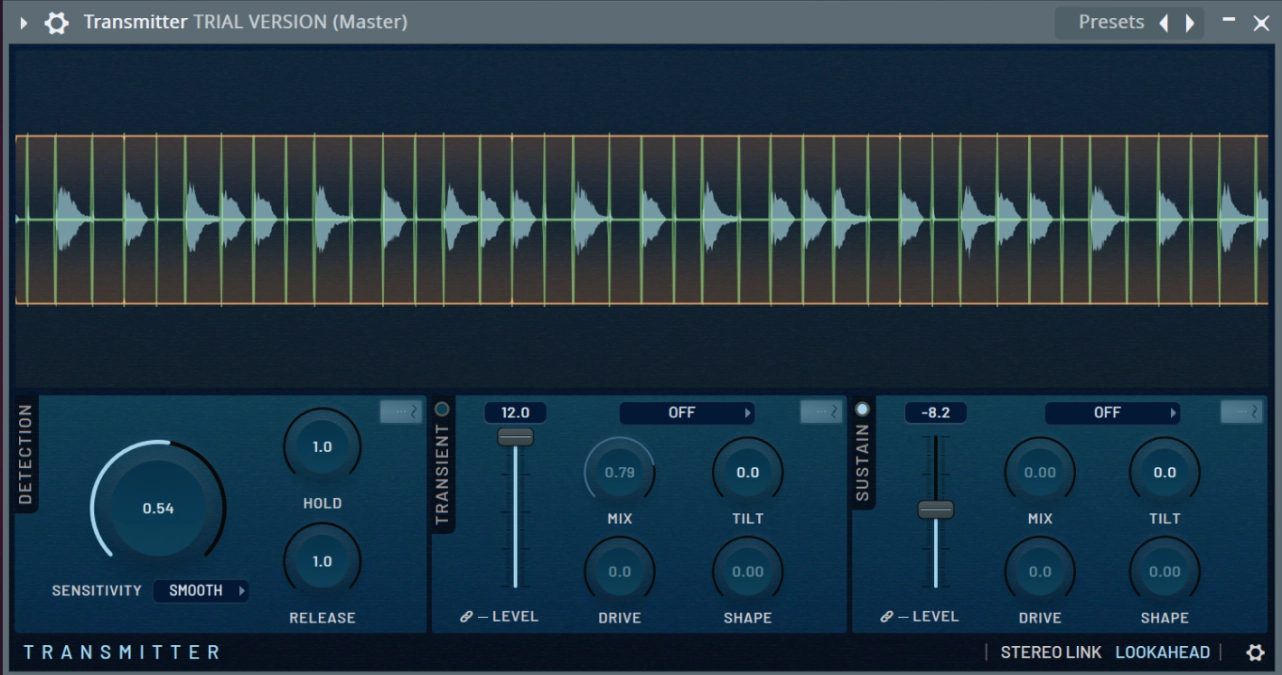This screenshot has height=675, width=1282.
Task: Click the Sensitivity knob showing 0.54
Action: (158, 508)
